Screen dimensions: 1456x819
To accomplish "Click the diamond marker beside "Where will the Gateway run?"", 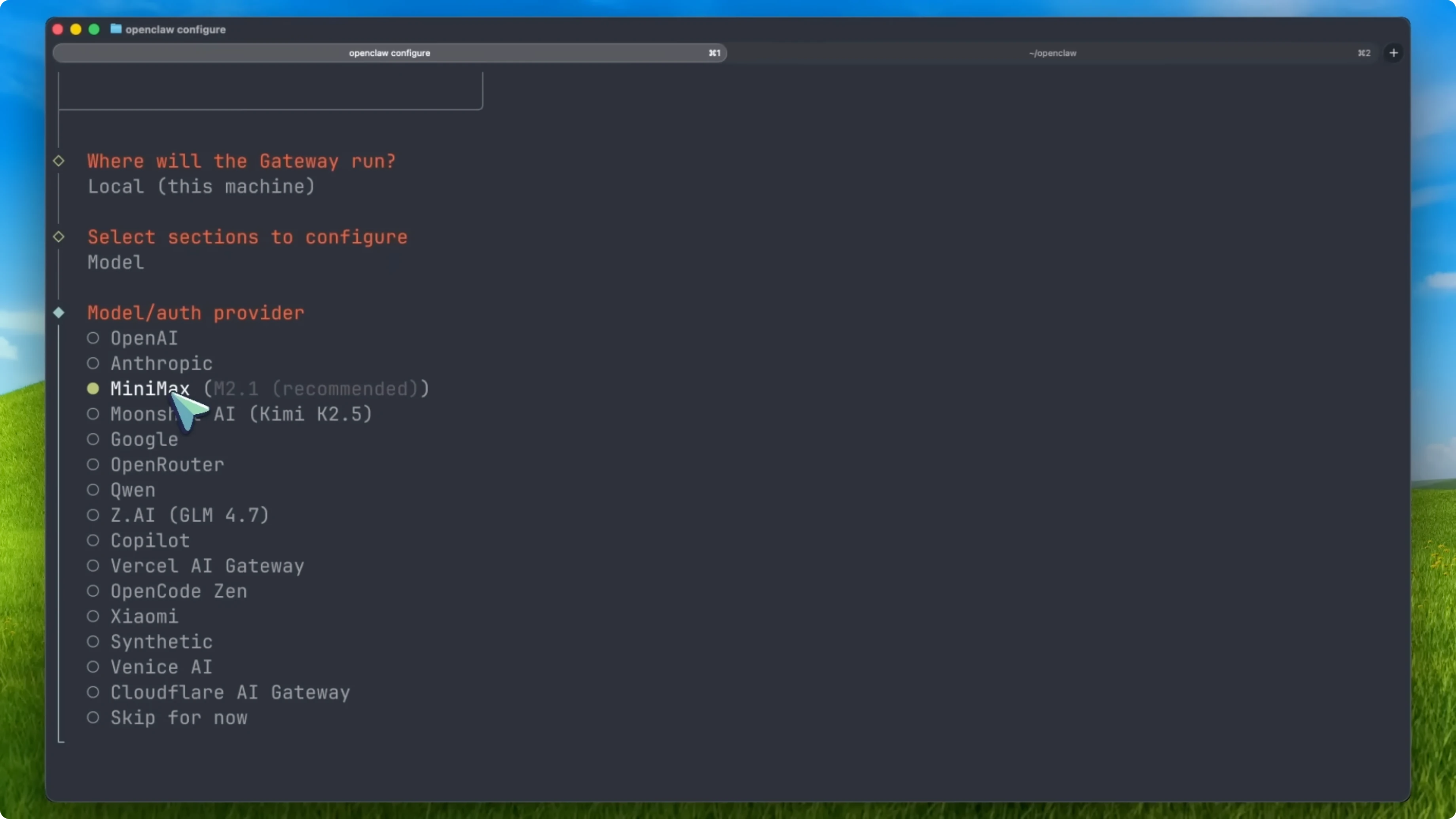I will [x=58, y=161].
